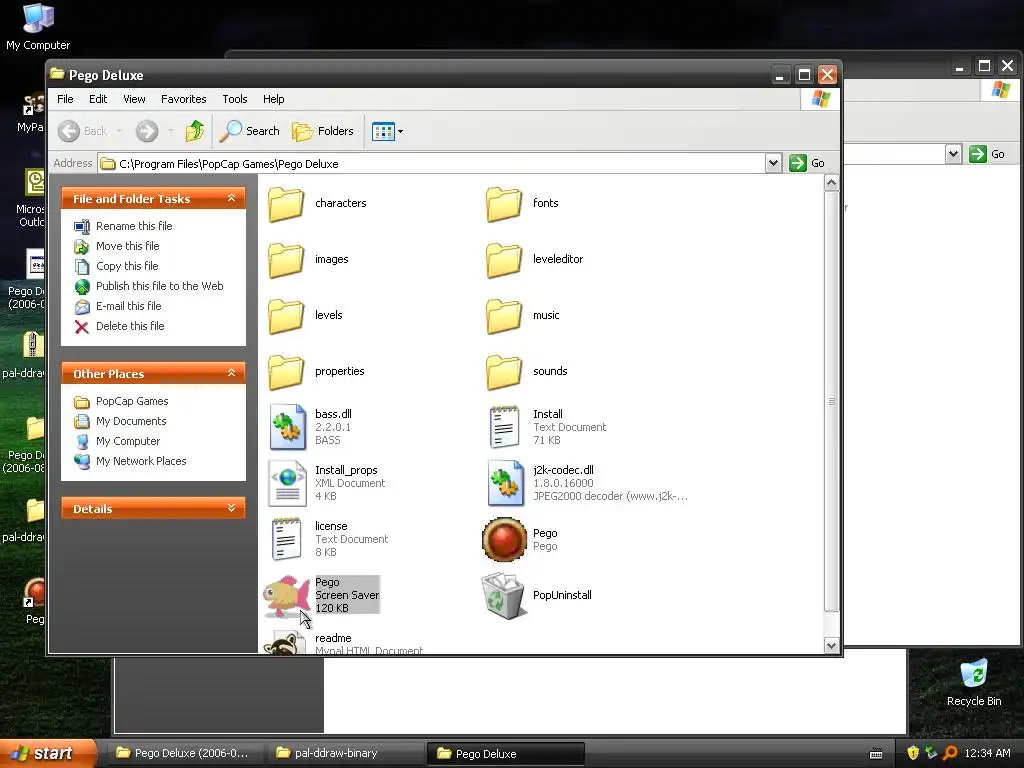Select the leveleditor folder

pyautogui.click(x=534, y=260)
